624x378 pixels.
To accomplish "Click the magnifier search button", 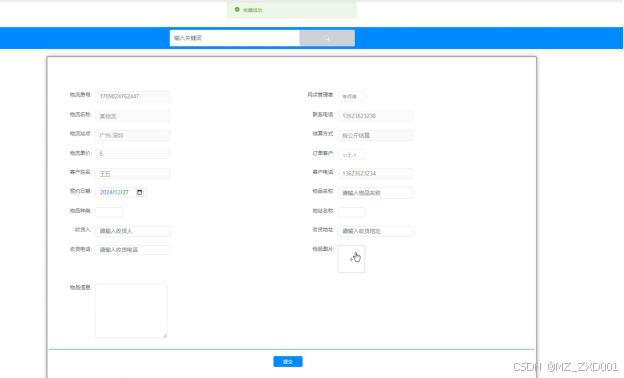I will (327, 38).
